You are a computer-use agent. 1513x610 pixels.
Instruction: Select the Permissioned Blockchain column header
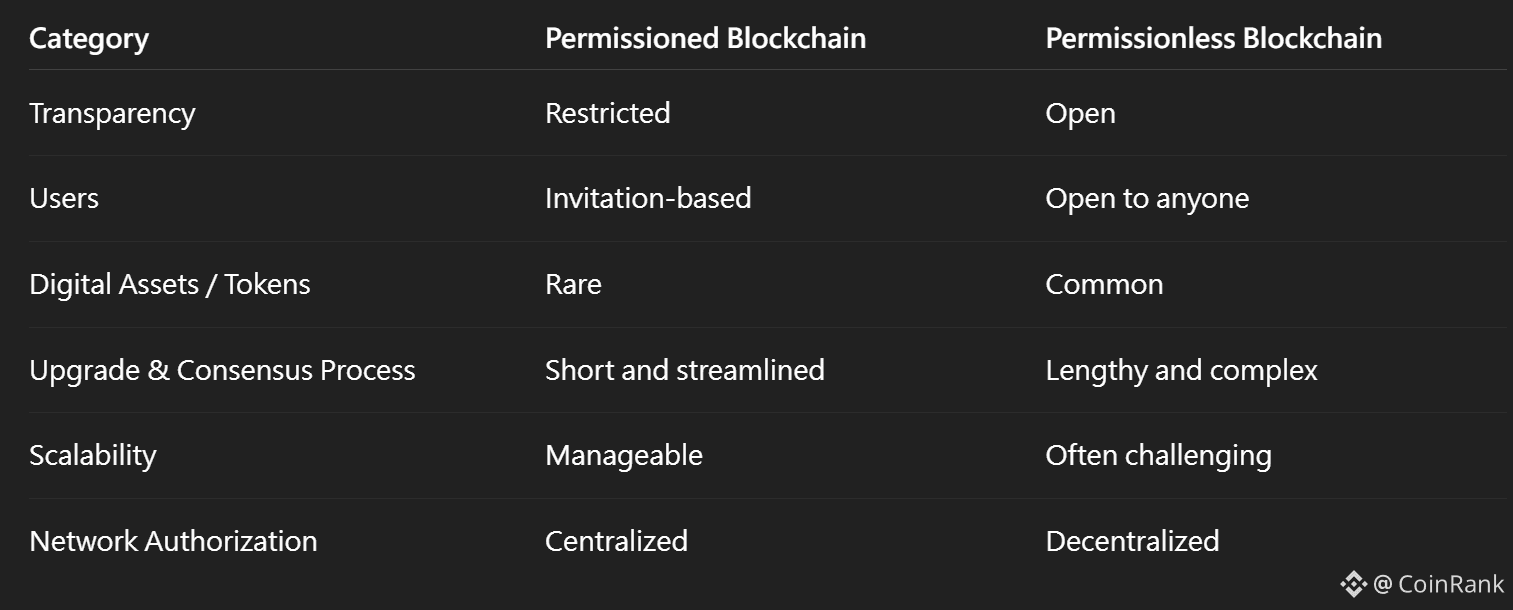coord(705,39)
